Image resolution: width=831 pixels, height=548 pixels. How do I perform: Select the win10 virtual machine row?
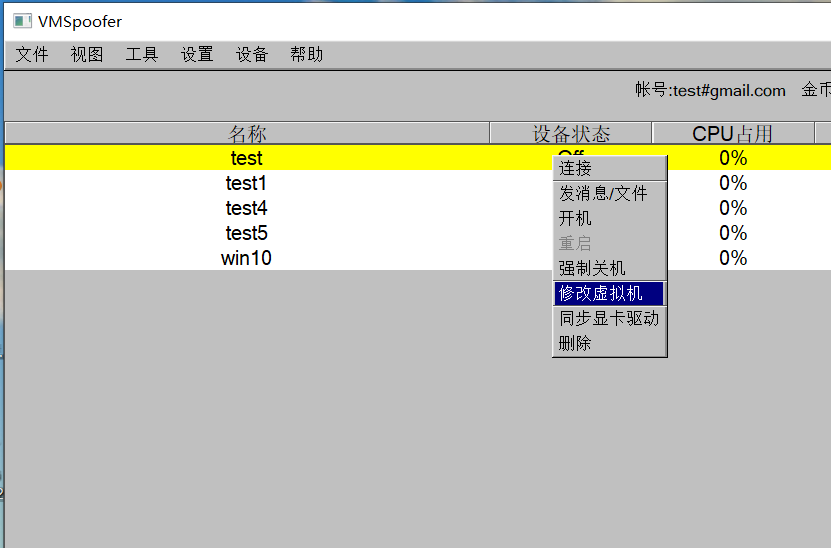pos(247,258)
